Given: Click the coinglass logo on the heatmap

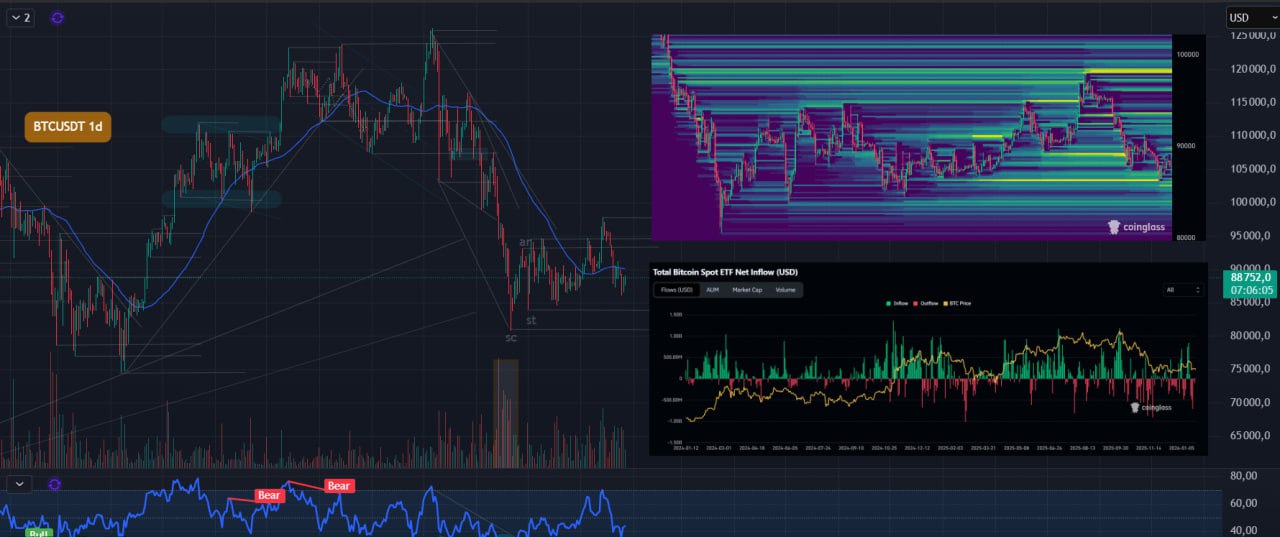Looking at the screenshot, I should point(1138,227).
